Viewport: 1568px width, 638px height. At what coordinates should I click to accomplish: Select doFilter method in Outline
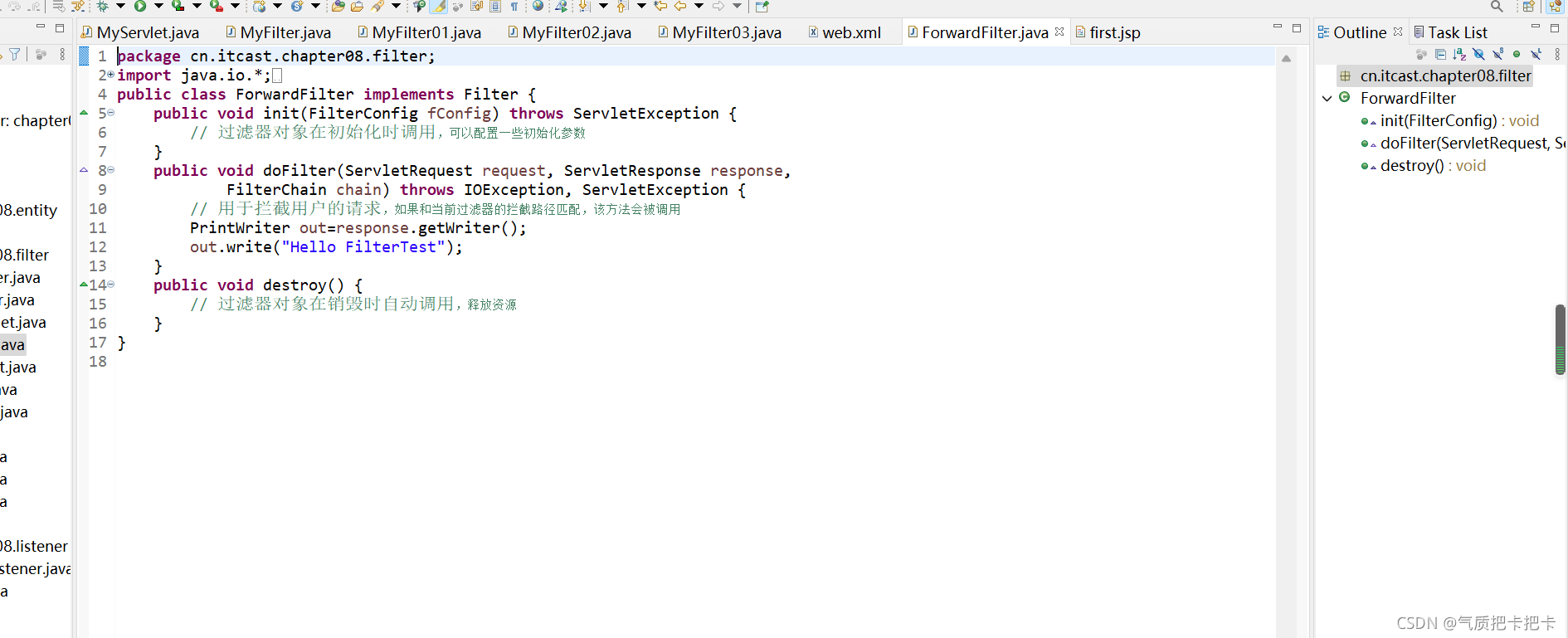click(x=1463, y=143)
